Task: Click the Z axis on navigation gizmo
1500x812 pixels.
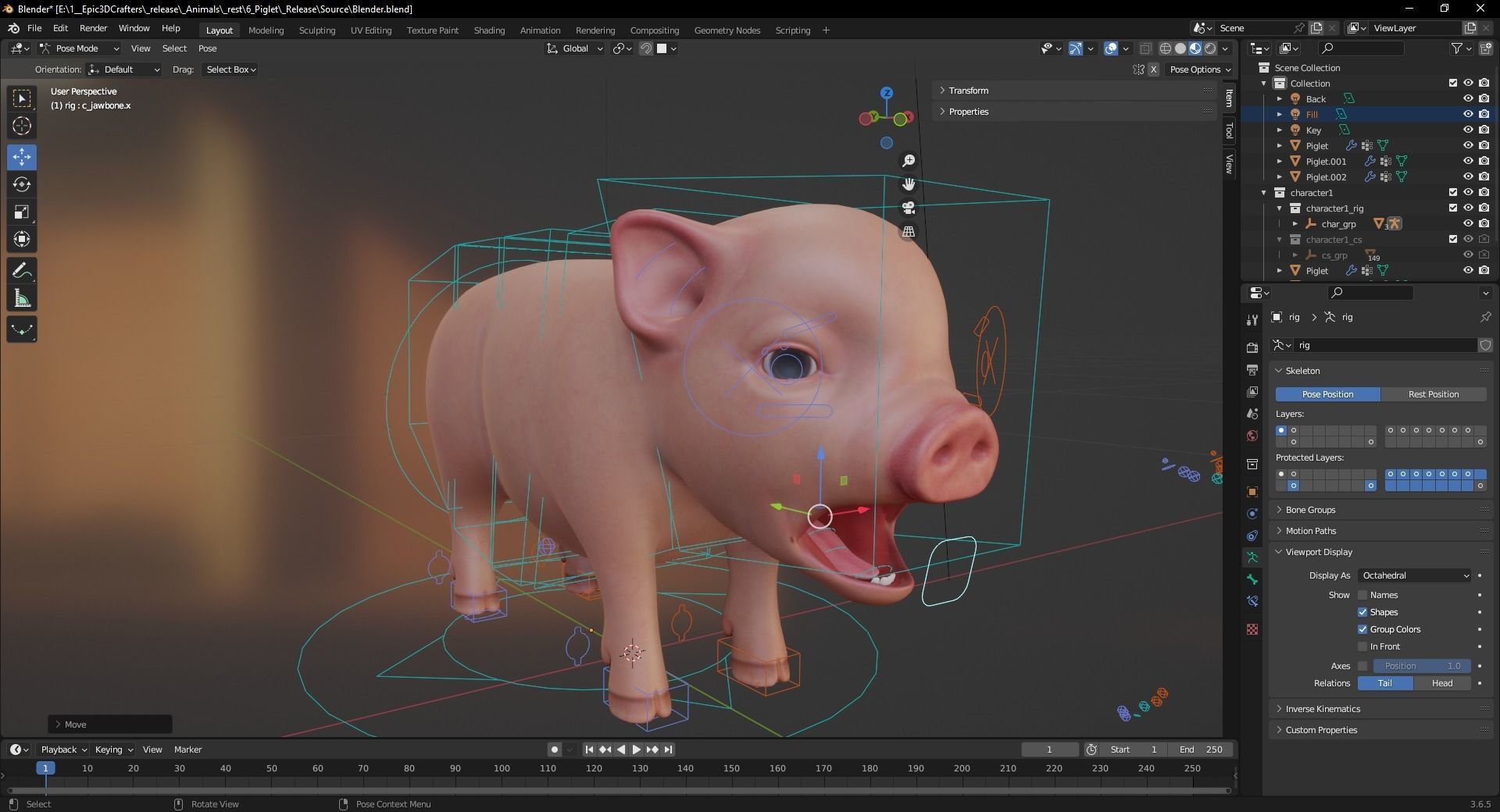Action: coord(887,93)
